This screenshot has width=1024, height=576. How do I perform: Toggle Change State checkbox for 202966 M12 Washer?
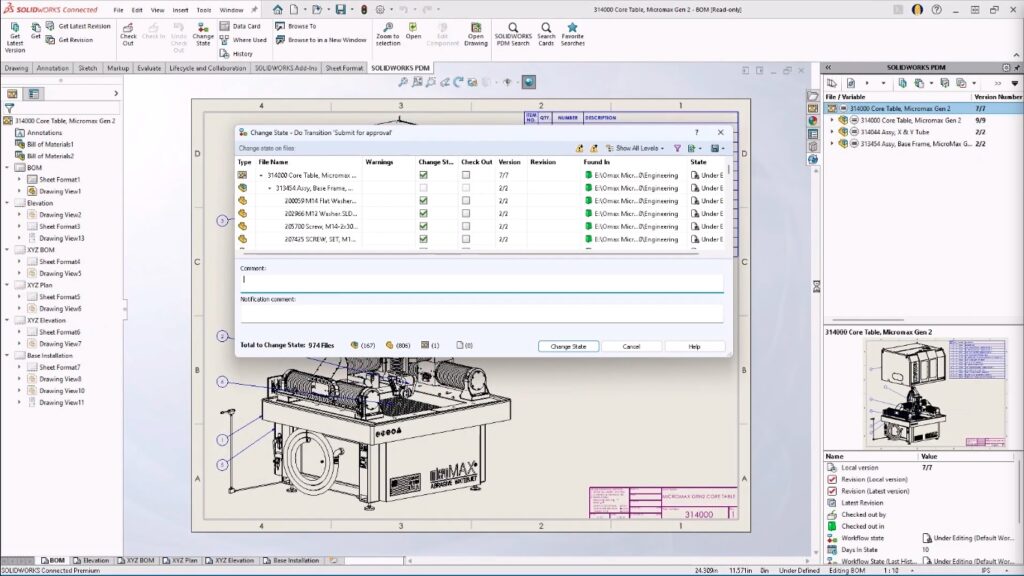tap(423, 214)
